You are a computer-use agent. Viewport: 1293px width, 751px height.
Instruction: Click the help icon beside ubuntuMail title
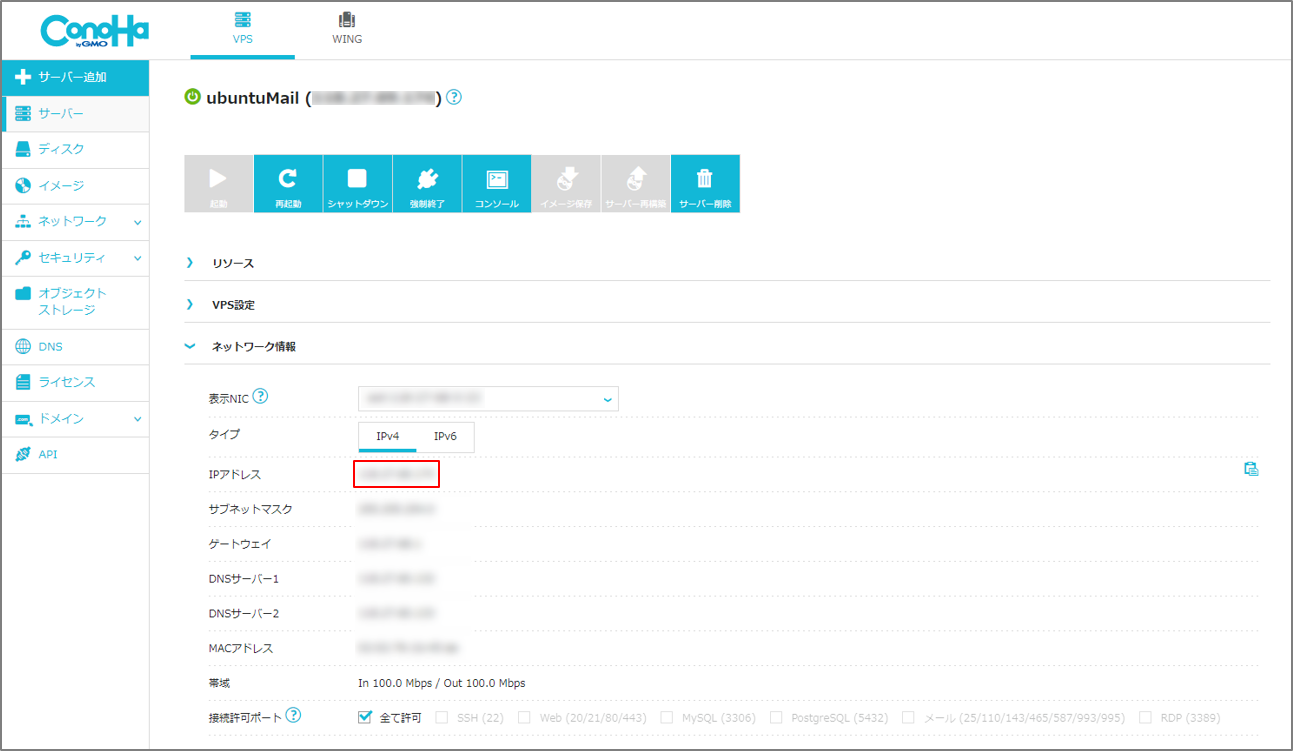pos(454,97)
